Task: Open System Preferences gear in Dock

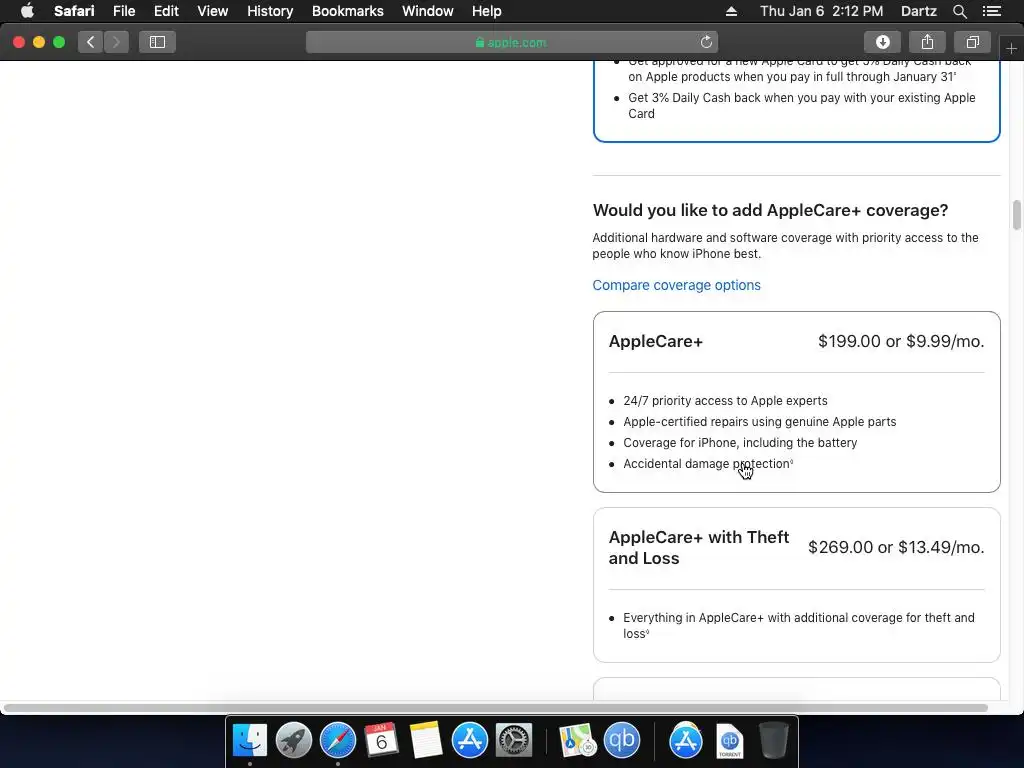Action: point(514,740)
